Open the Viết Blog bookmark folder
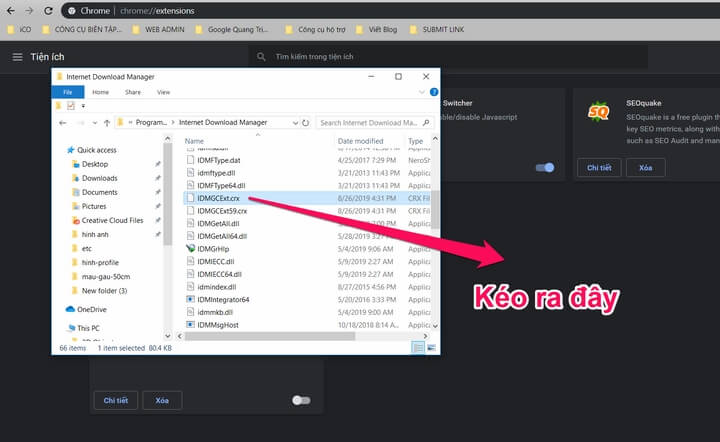The image size is (720, 442). [377, 29]
